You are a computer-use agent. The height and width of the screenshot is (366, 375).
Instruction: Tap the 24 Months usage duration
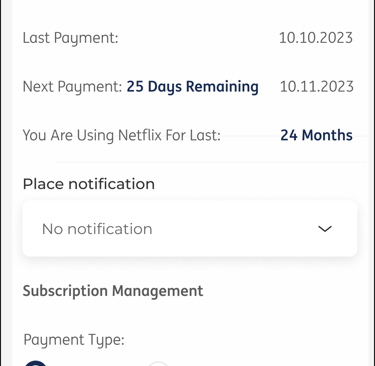point(316,135)
